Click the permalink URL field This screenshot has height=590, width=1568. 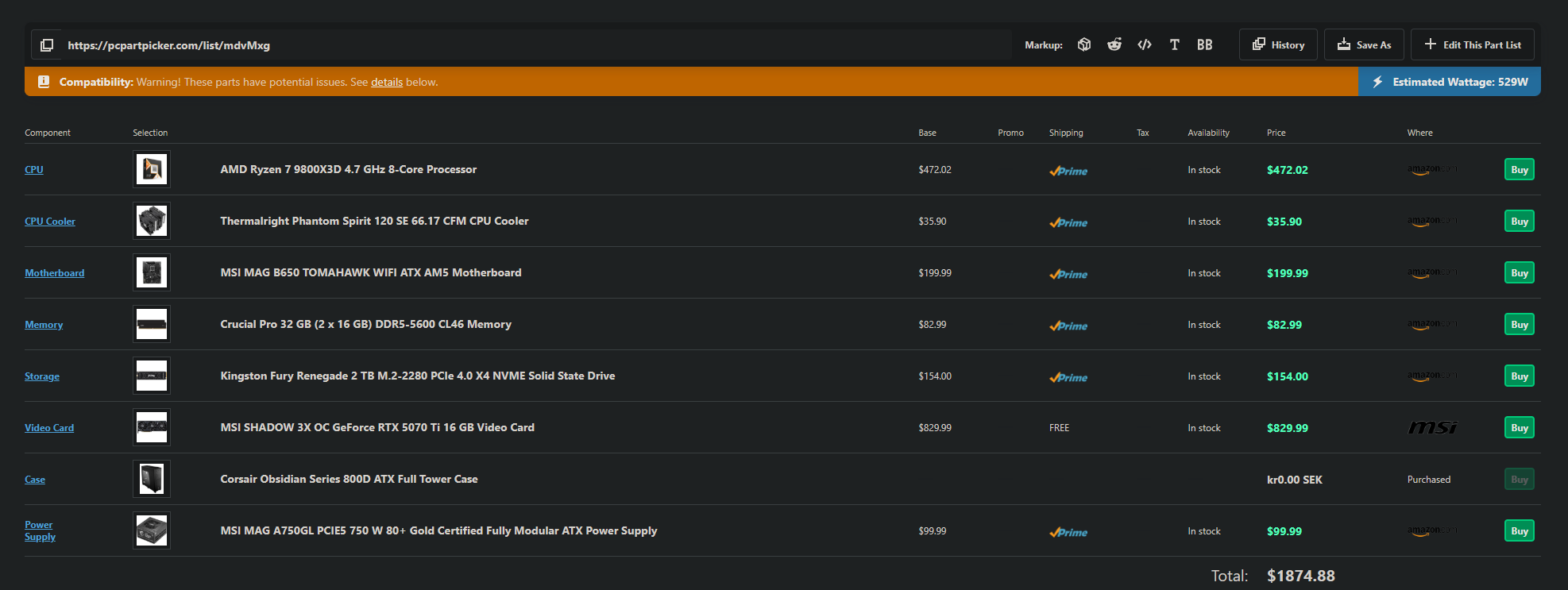pos(537,45)
